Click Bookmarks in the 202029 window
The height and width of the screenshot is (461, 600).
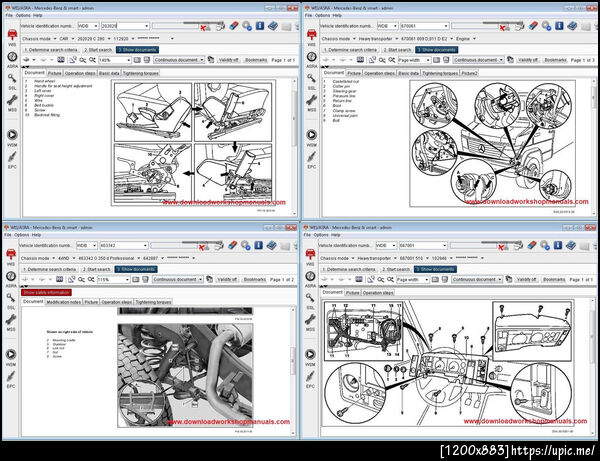256,60
